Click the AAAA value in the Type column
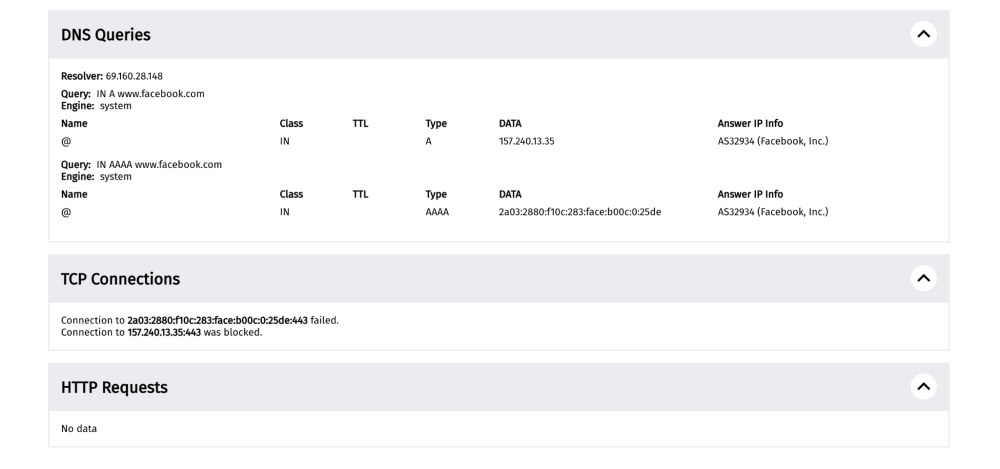This screenshot has height=469, width=1000. point(437,212)
